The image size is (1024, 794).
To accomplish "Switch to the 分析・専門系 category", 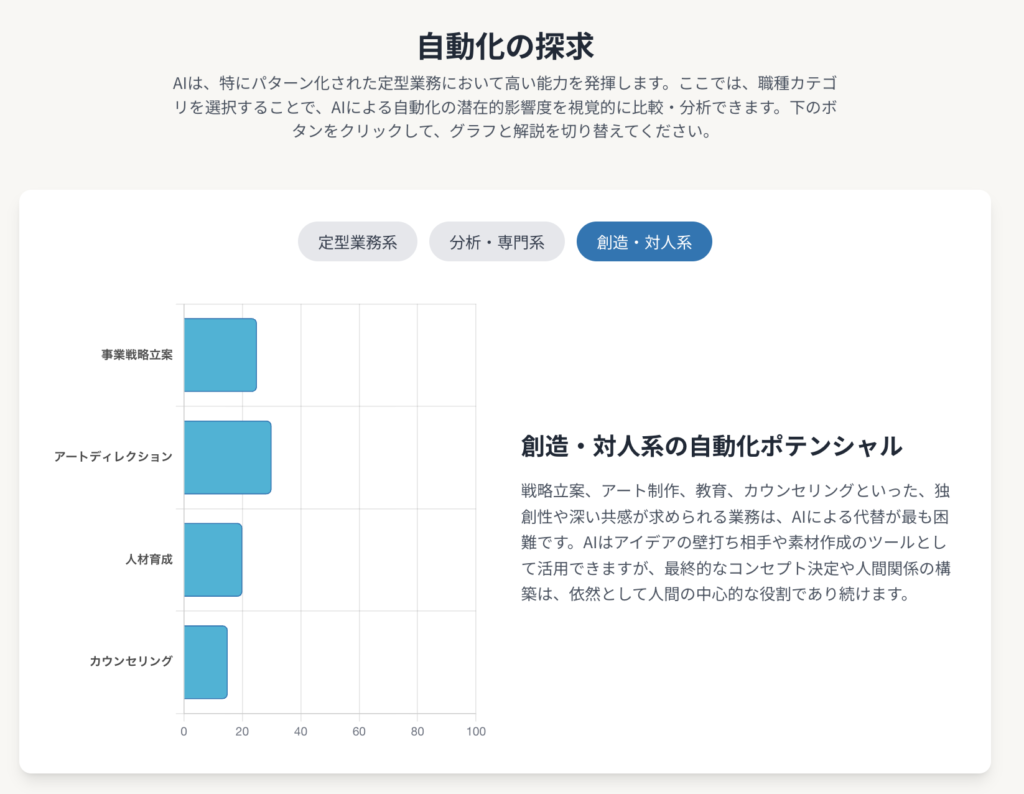I will point(497,242).
